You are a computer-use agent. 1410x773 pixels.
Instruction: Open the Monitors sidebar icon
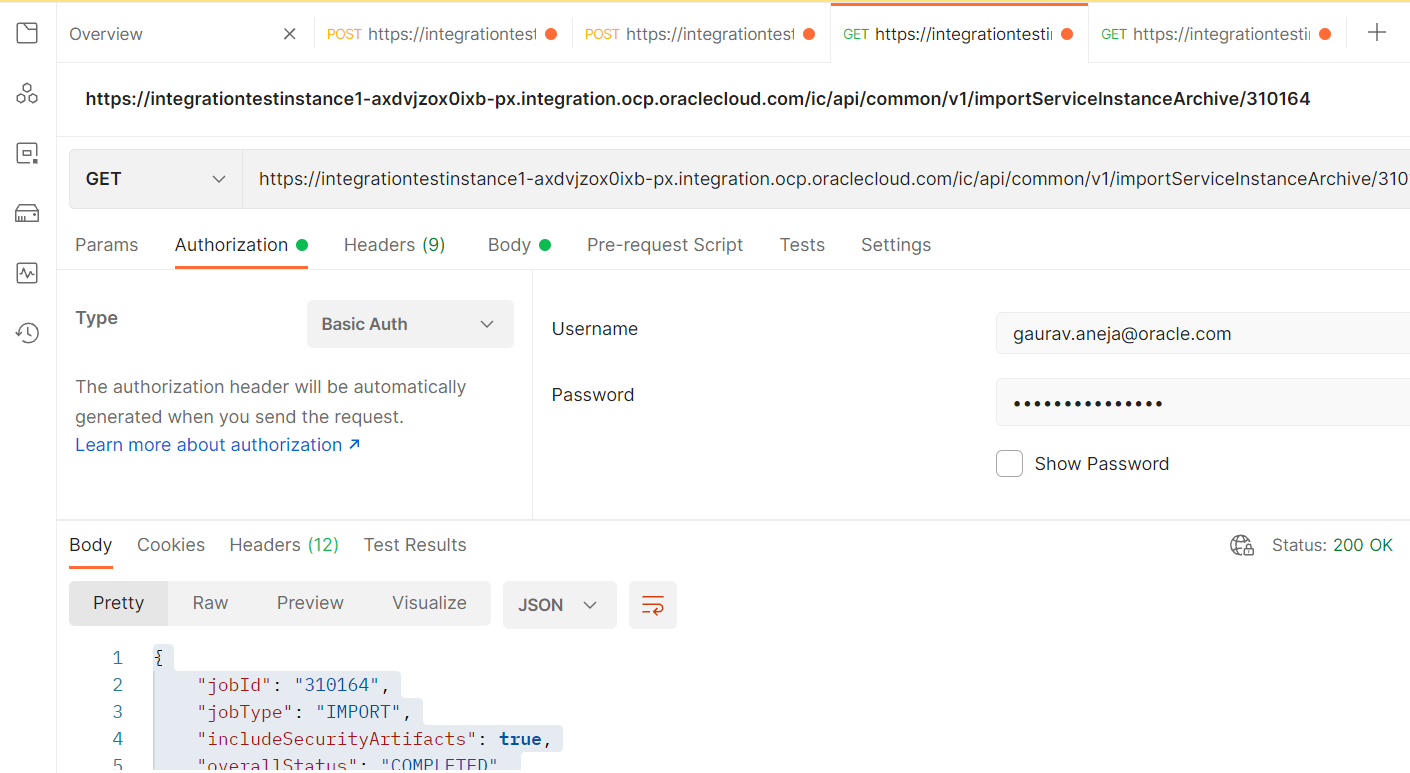27,272
